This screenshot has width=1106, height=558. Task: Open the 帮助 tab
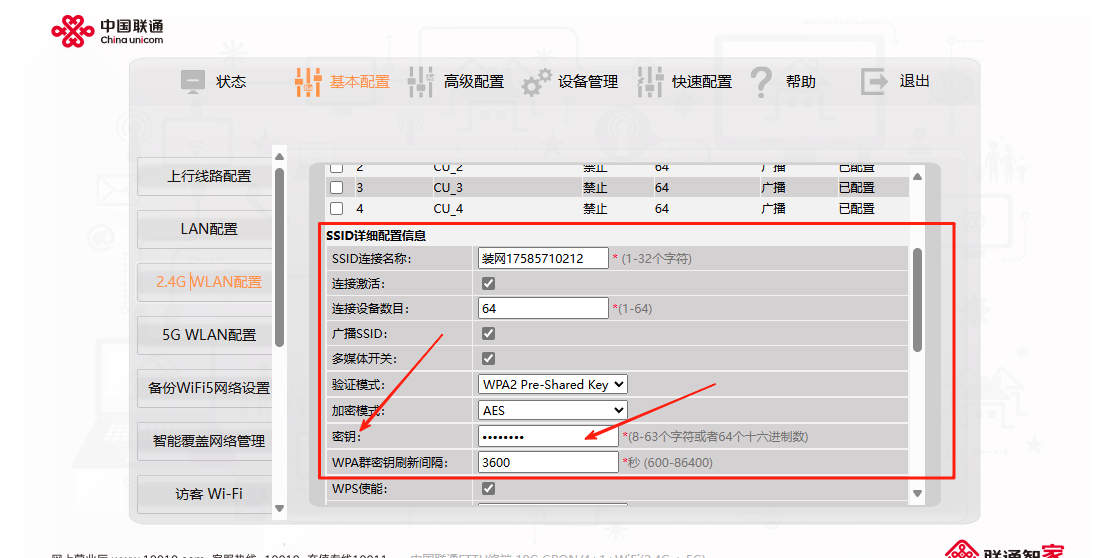[801, 82]
